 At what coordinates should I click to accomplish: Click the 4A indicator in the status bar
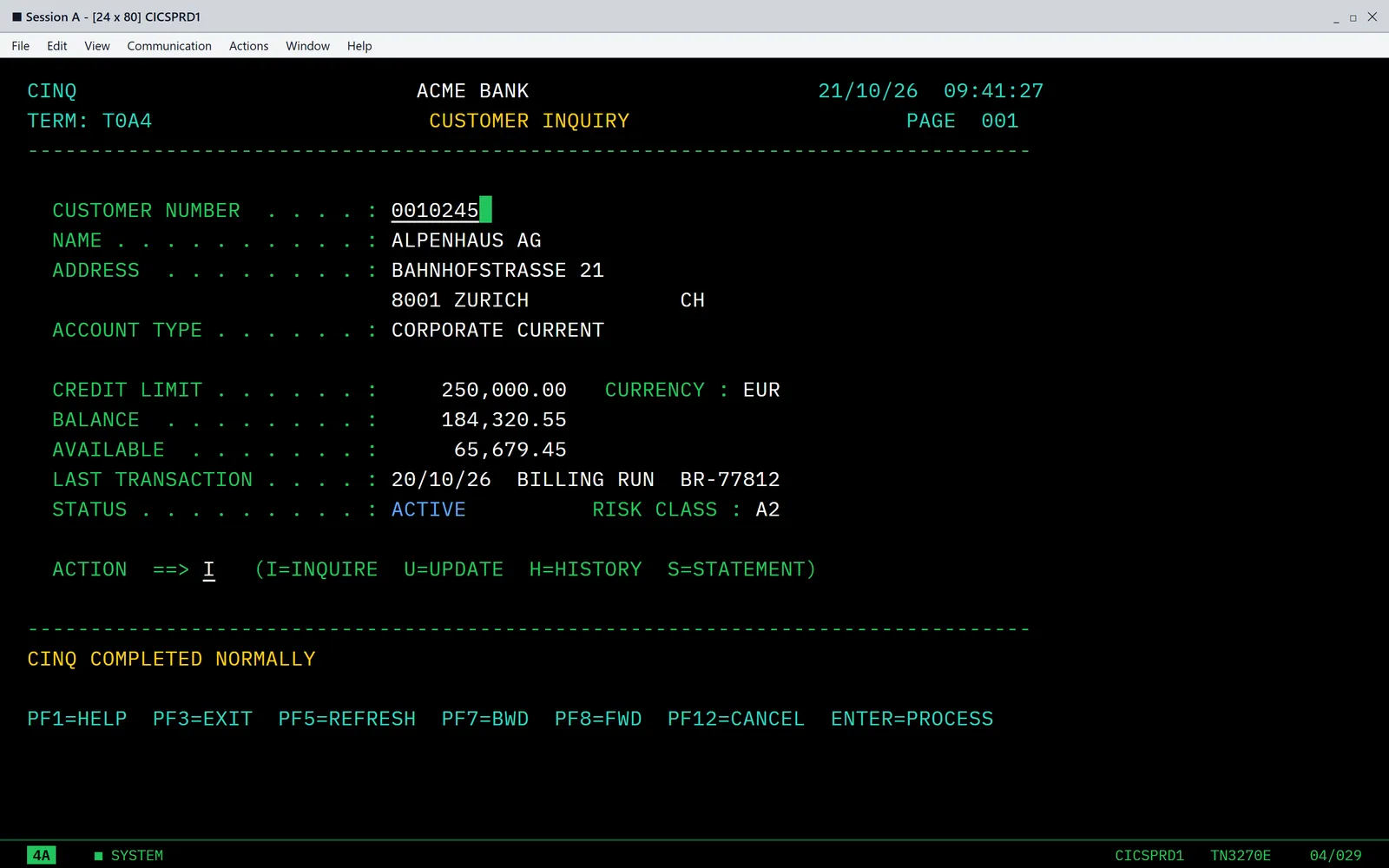pyautogui.click(x=42, y=855)
